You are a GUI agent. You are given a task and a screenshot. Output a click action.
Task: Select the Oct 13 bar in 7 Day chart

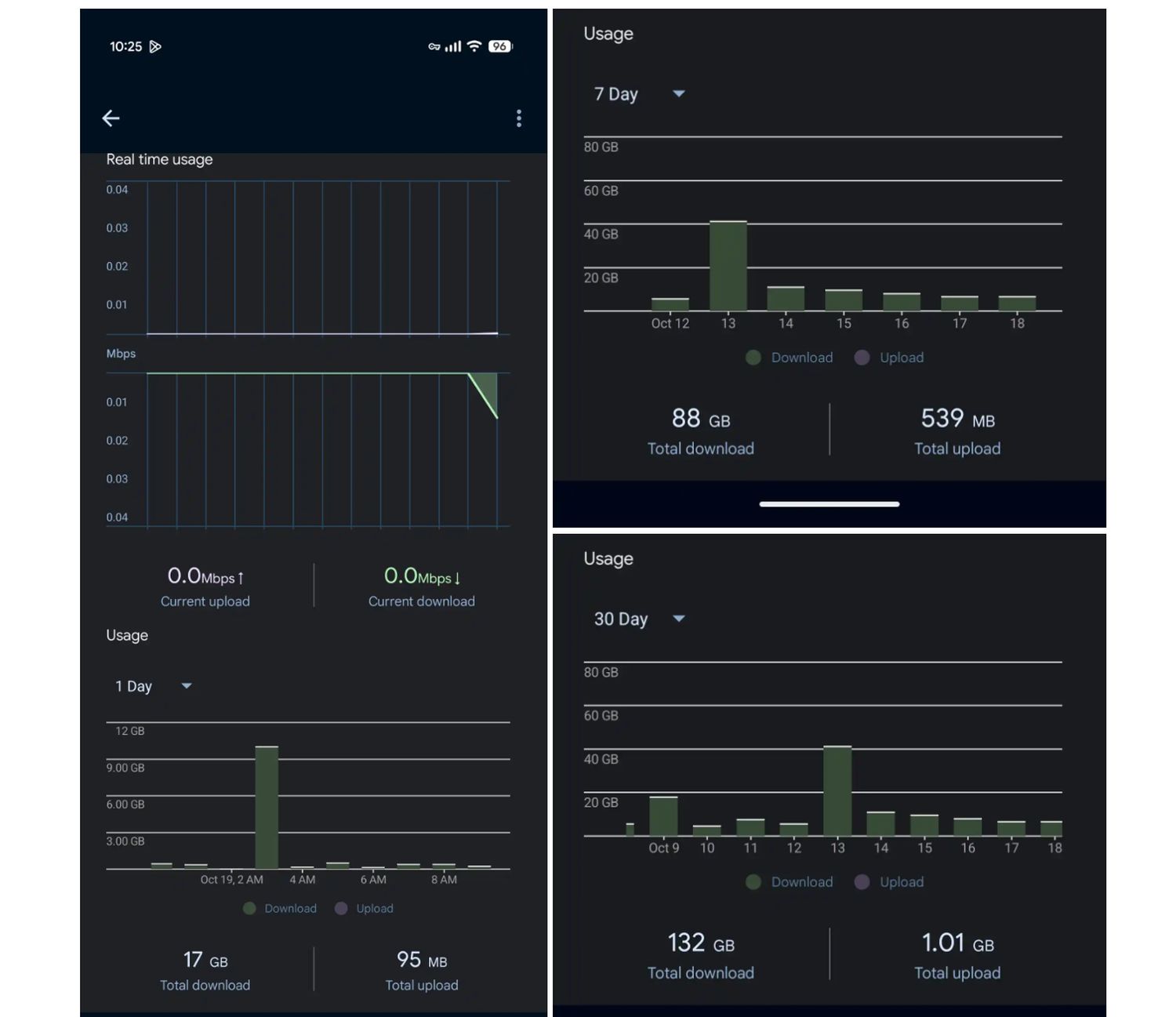pos(728,266)
